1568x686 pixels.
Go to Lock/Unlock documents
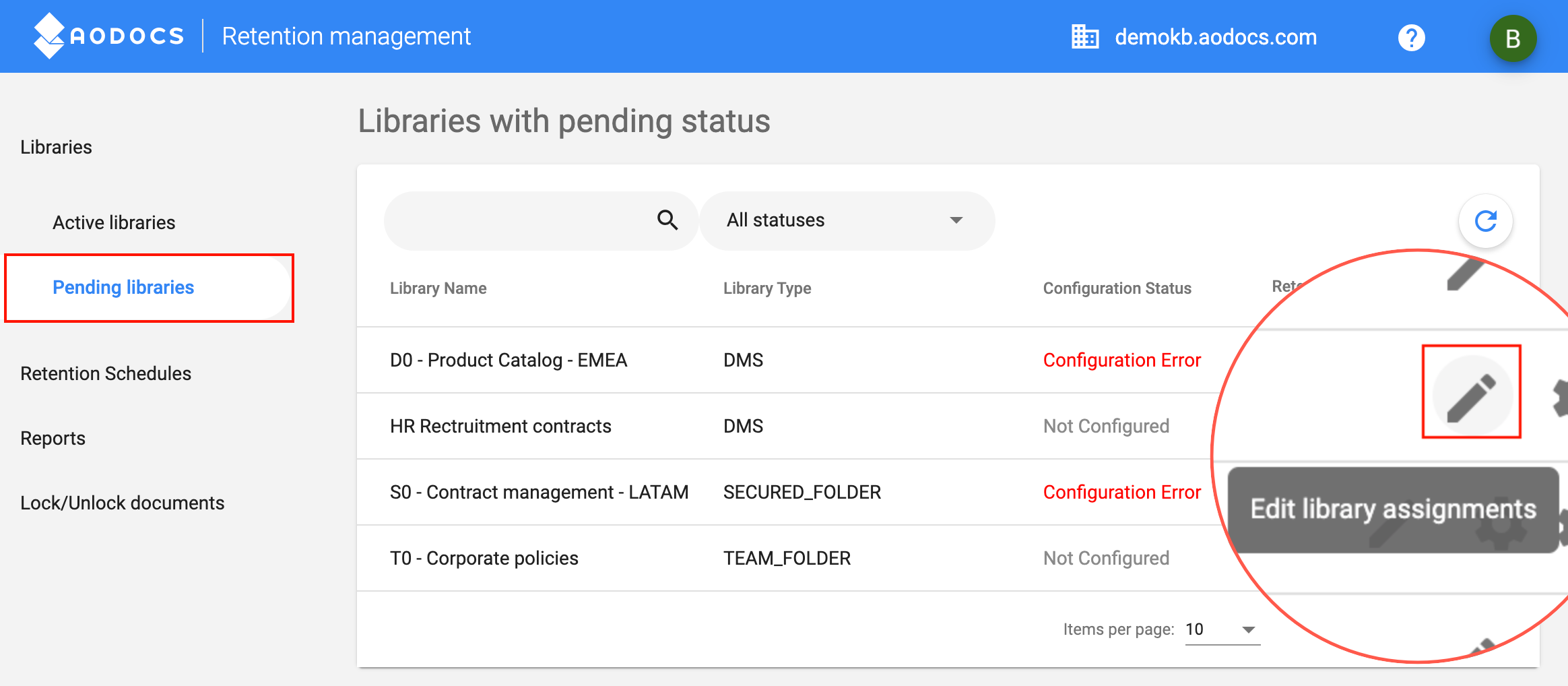[x=123, y=502]
